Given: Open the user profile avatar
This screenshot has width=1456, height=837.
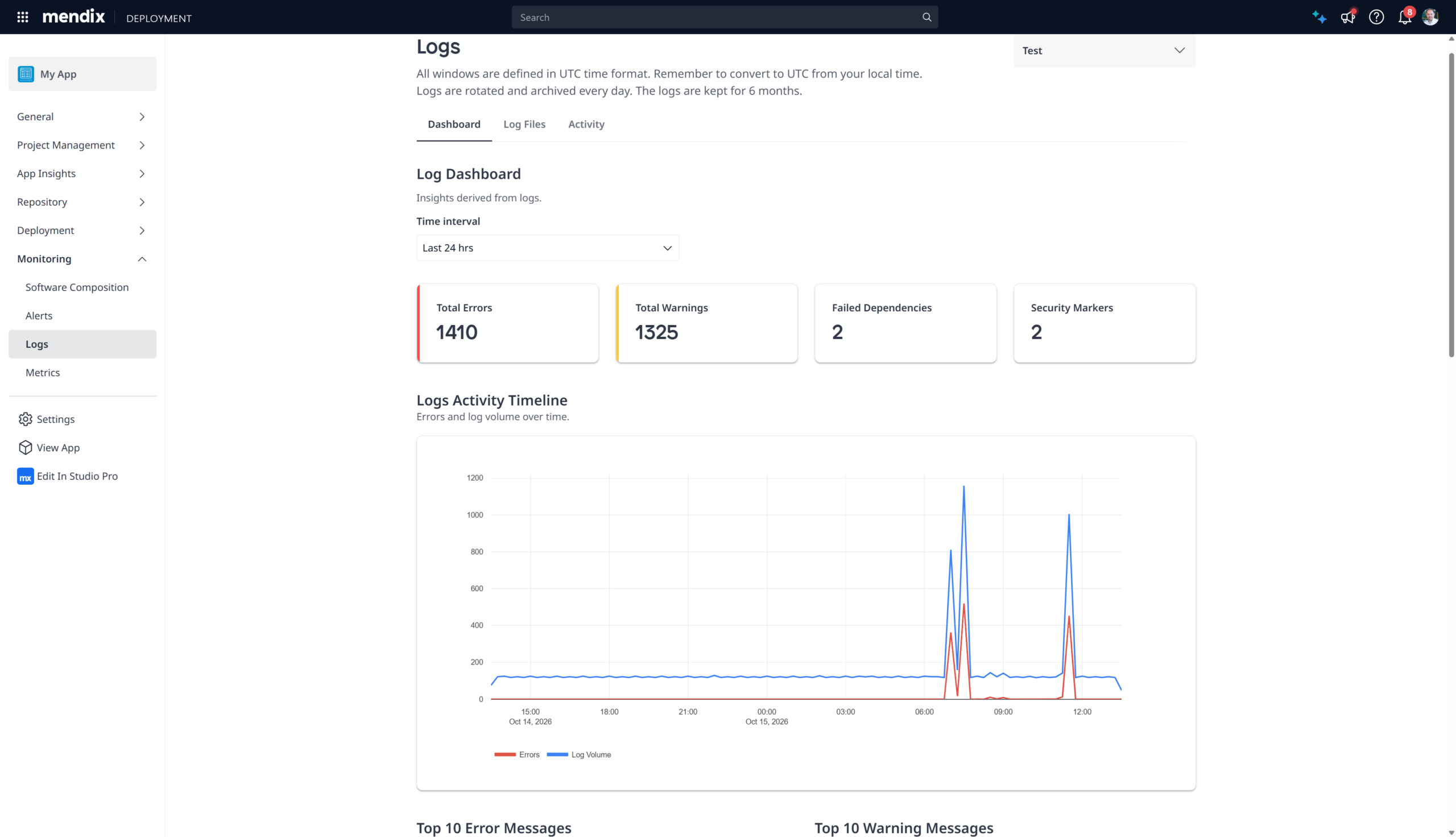Looking at the screenshot, I should [1430, 17].
